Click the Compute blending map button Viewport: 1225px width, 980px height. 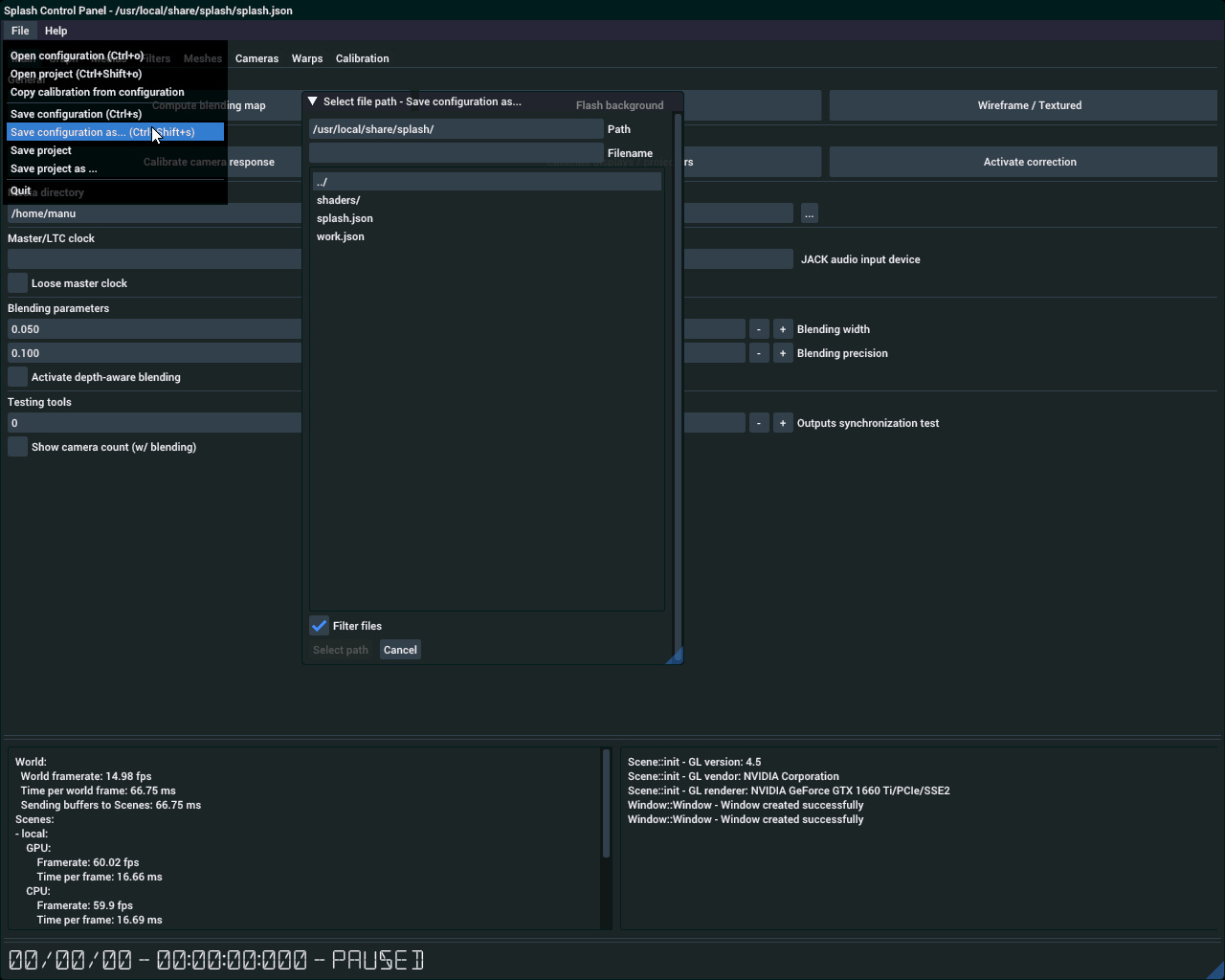pyautogui.click(x=209, y=105)
